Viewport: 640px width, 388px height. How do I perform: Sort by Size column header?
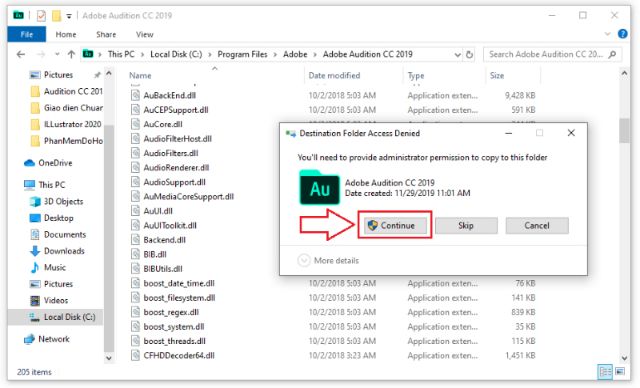click(497, 75)
